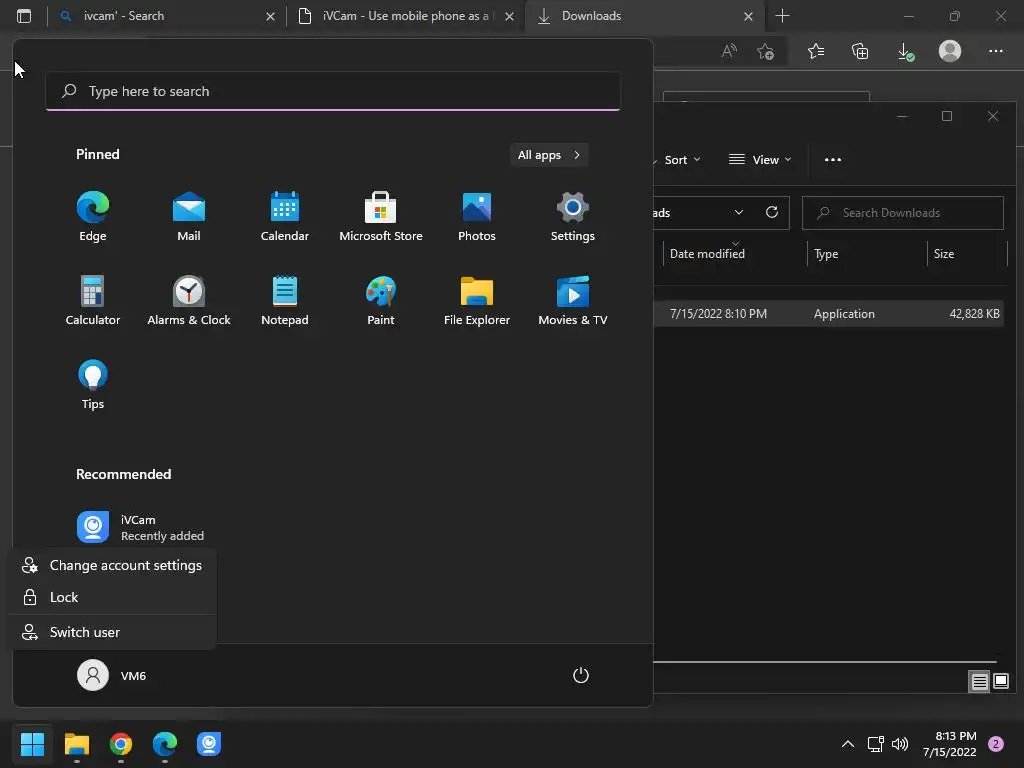Open Google Chrome from taskbar
This screenshot has width=1024, height=768.
click(x=121, y=744)
